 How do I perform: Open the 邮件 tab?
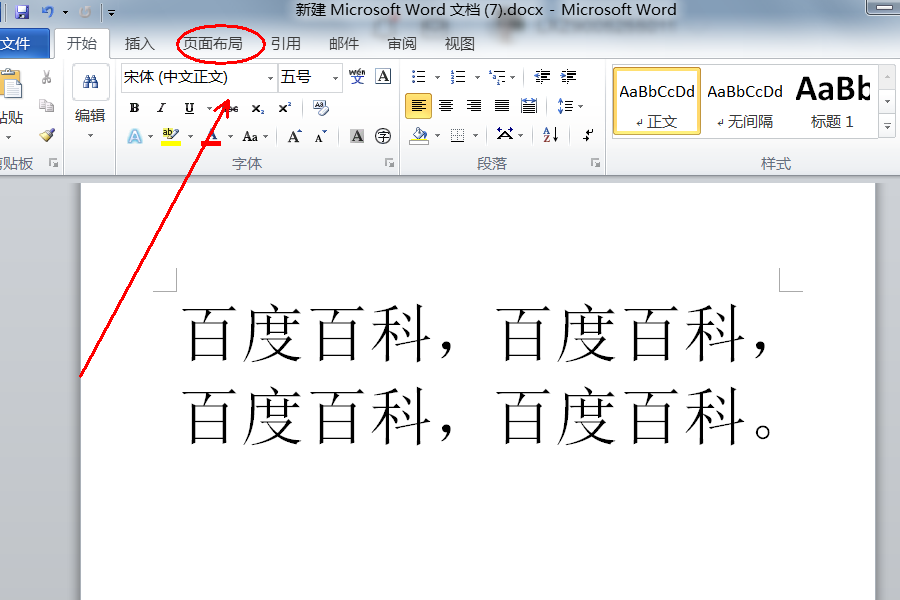pos(344,44)
